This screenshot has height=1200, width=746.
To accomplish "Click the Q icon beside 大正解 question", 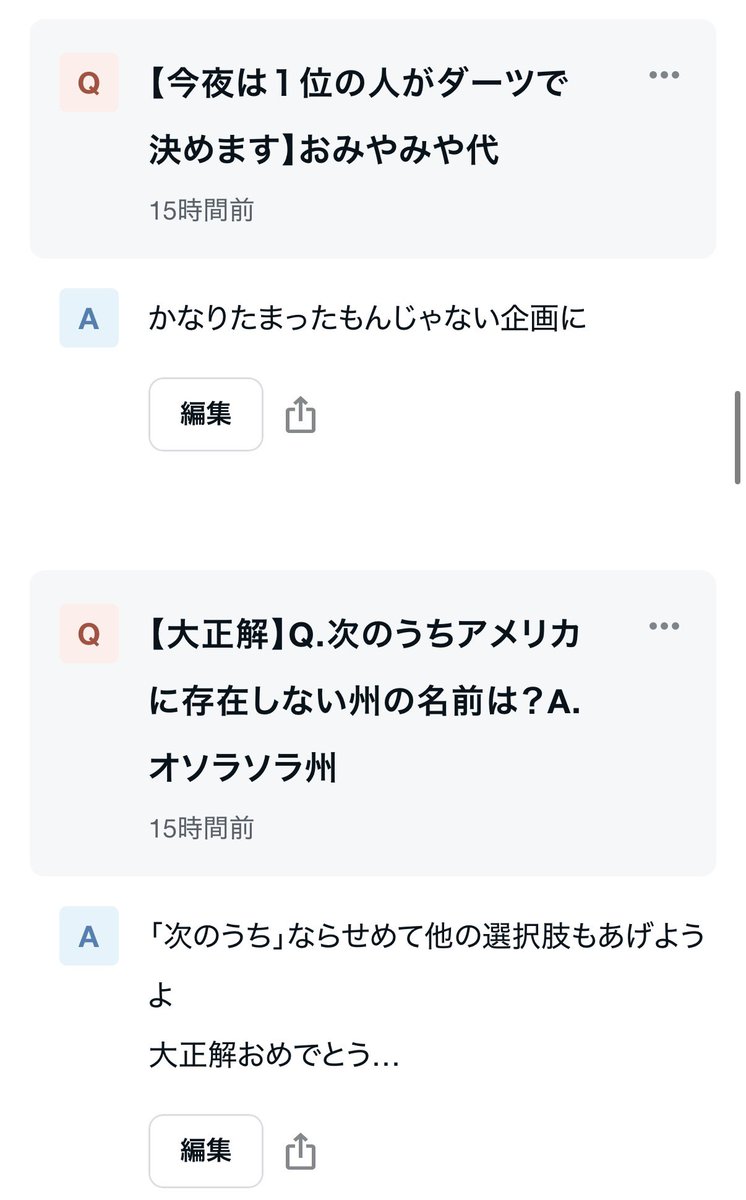I will [x=89, y=634].
